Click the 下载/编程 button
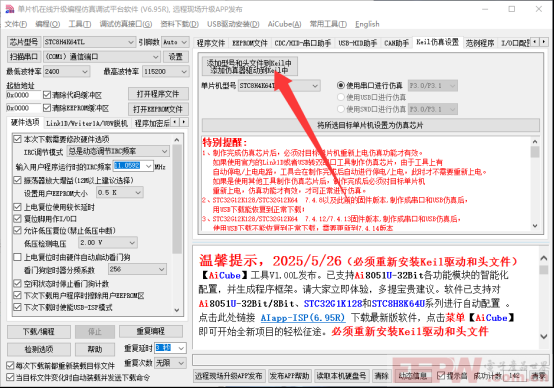Image resolution: width=554 pixels, height=388 pixels. pos(39,331)
